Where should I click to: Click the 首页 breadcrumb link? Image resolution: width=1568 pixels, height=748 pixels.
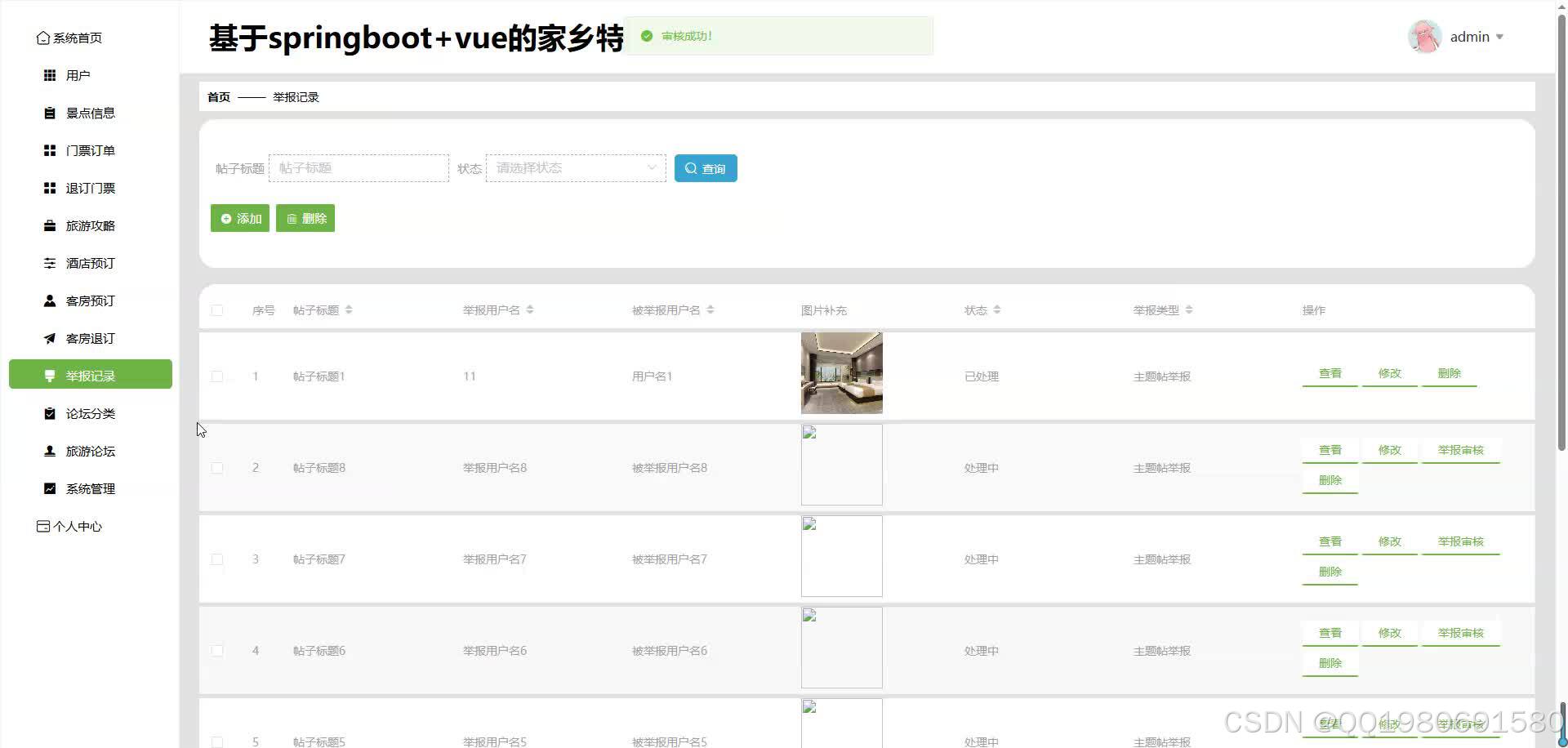(x=219, y=97)
